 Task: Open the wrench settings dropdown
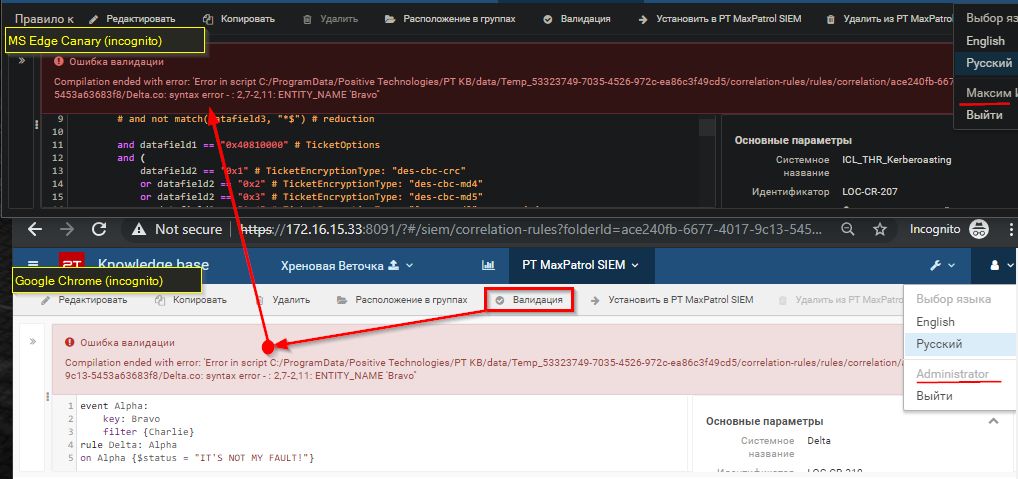coord(943,265)
